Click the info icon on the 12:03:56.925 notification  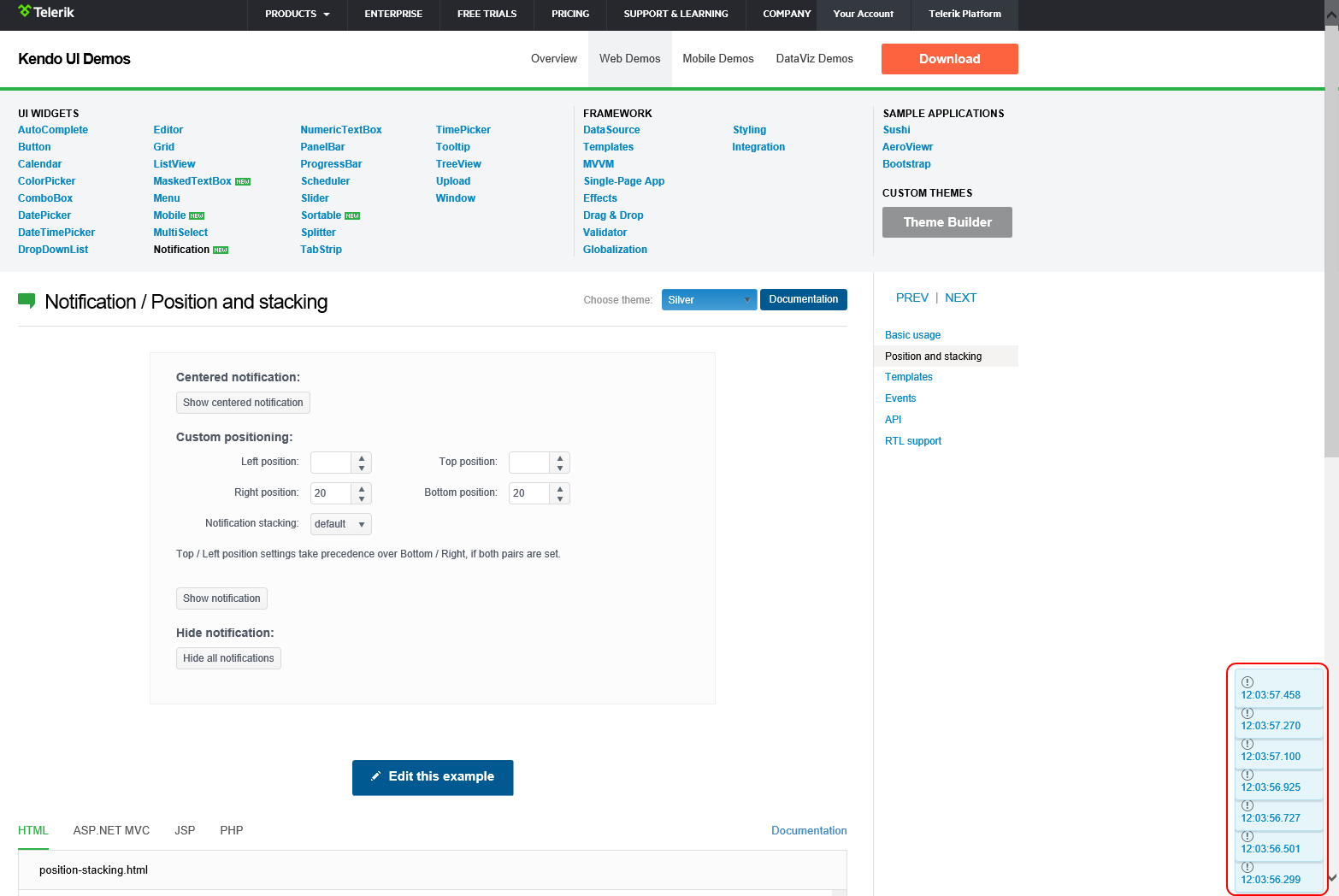click(1248, 775)
